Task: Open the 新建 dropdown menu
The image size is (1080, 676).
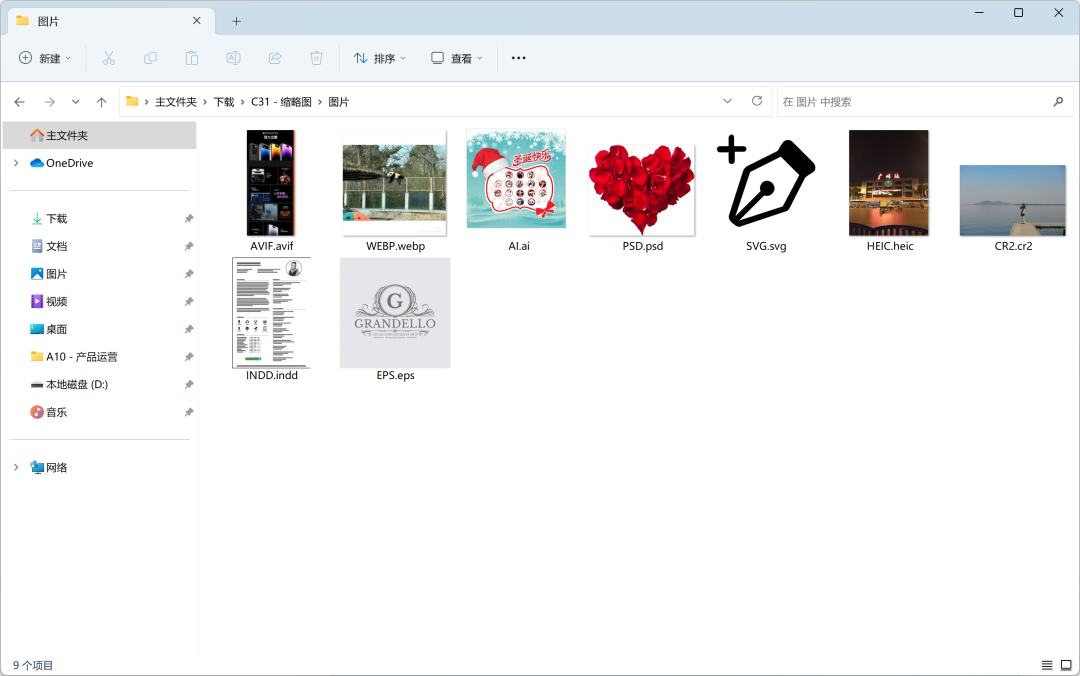Action: pos(45,58)
